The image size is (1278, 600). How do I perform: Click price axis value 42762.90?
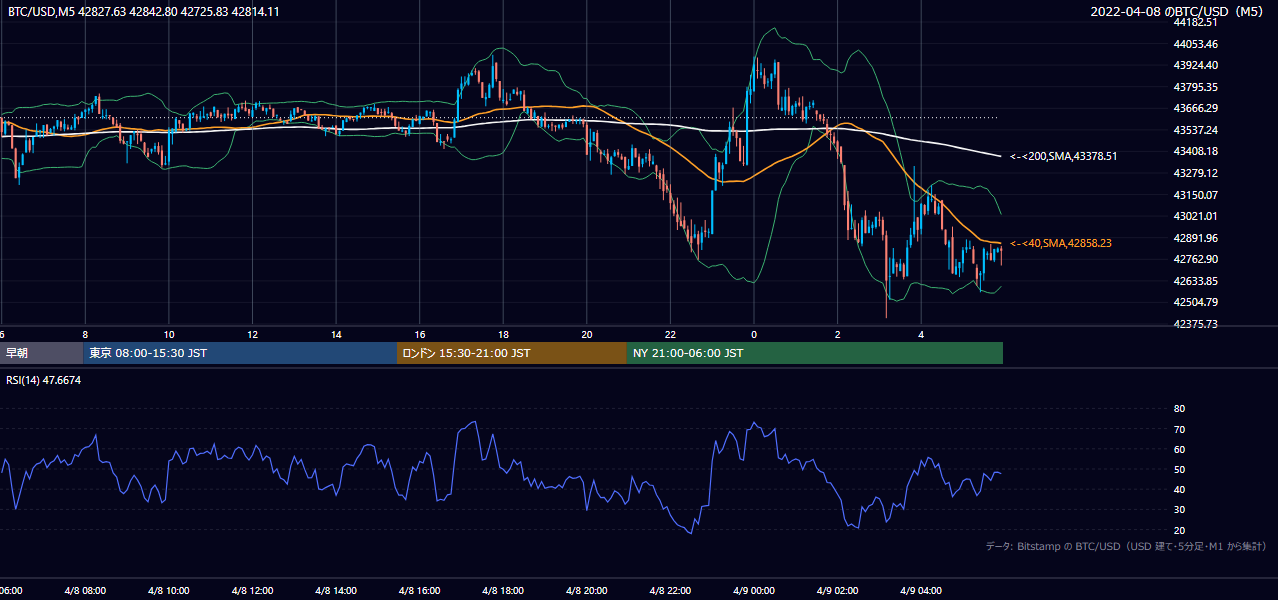tap(1195, 259)
